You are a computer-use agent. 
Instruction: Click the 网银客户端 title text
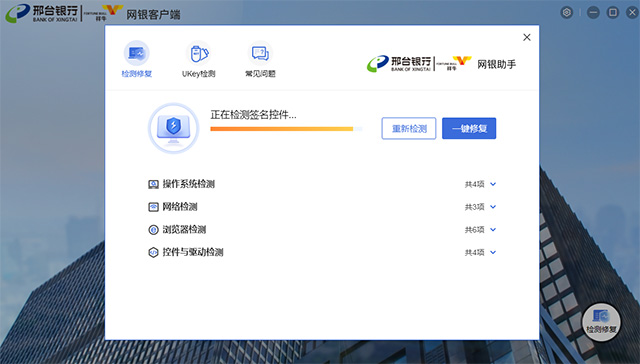[153, 15]
